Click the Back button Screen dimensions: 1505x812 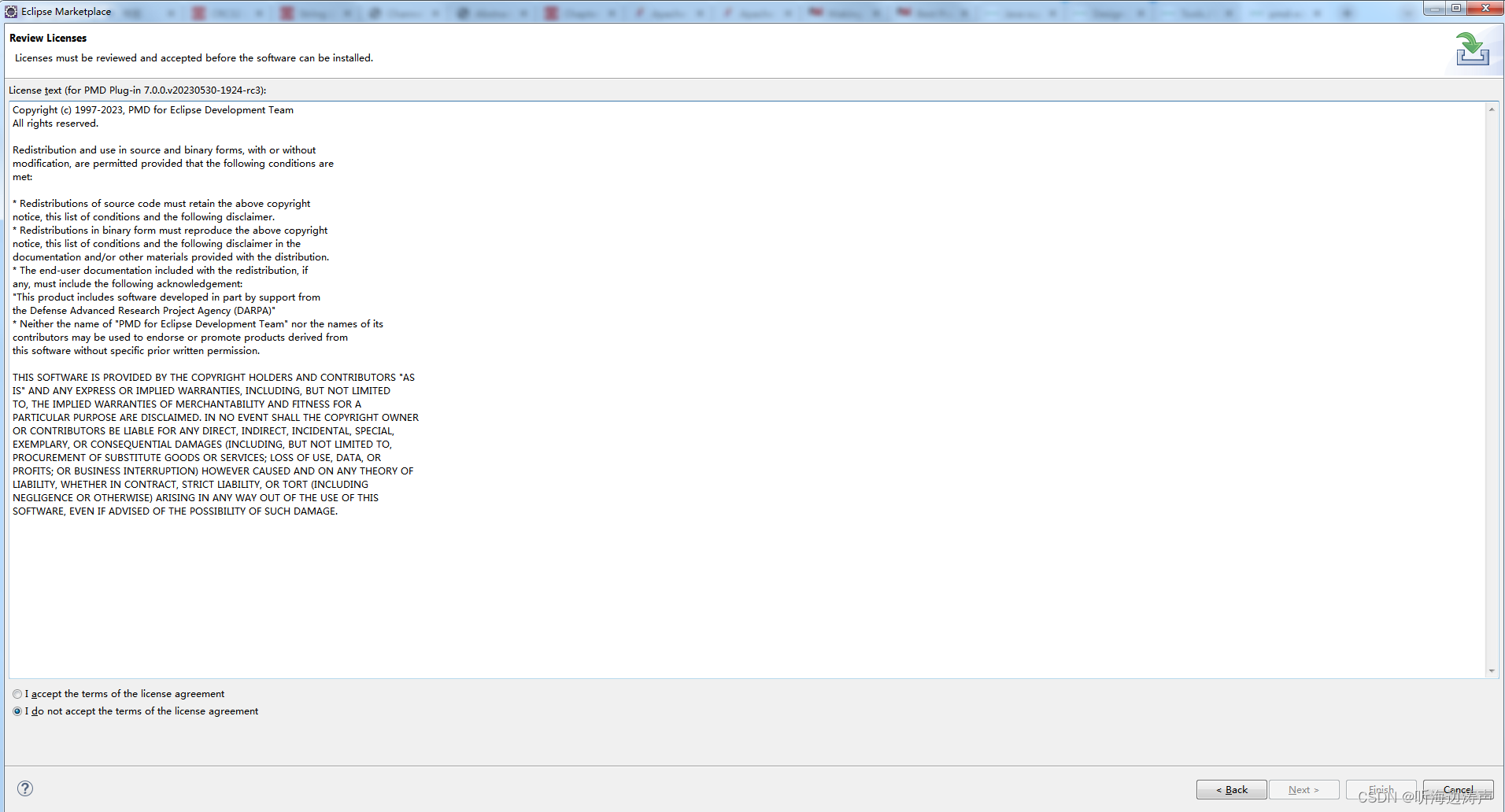pos(1231,790)
